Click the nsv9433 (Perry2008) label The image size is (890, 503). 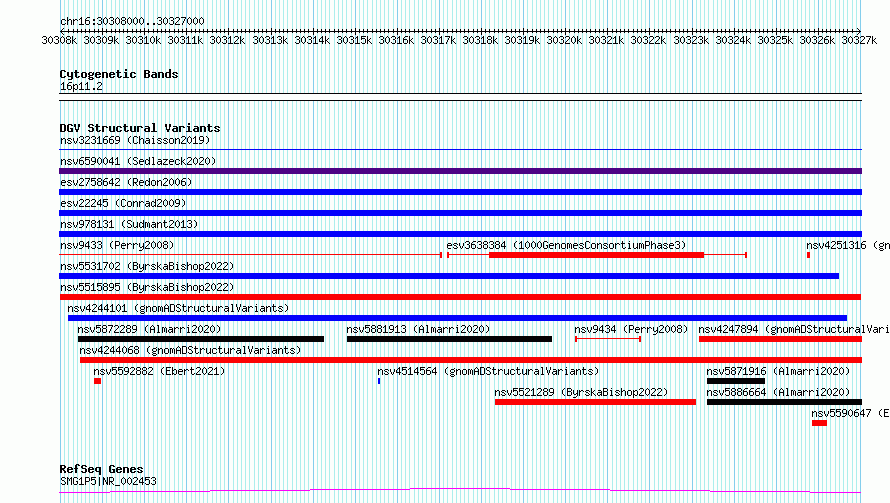point(117,245)
